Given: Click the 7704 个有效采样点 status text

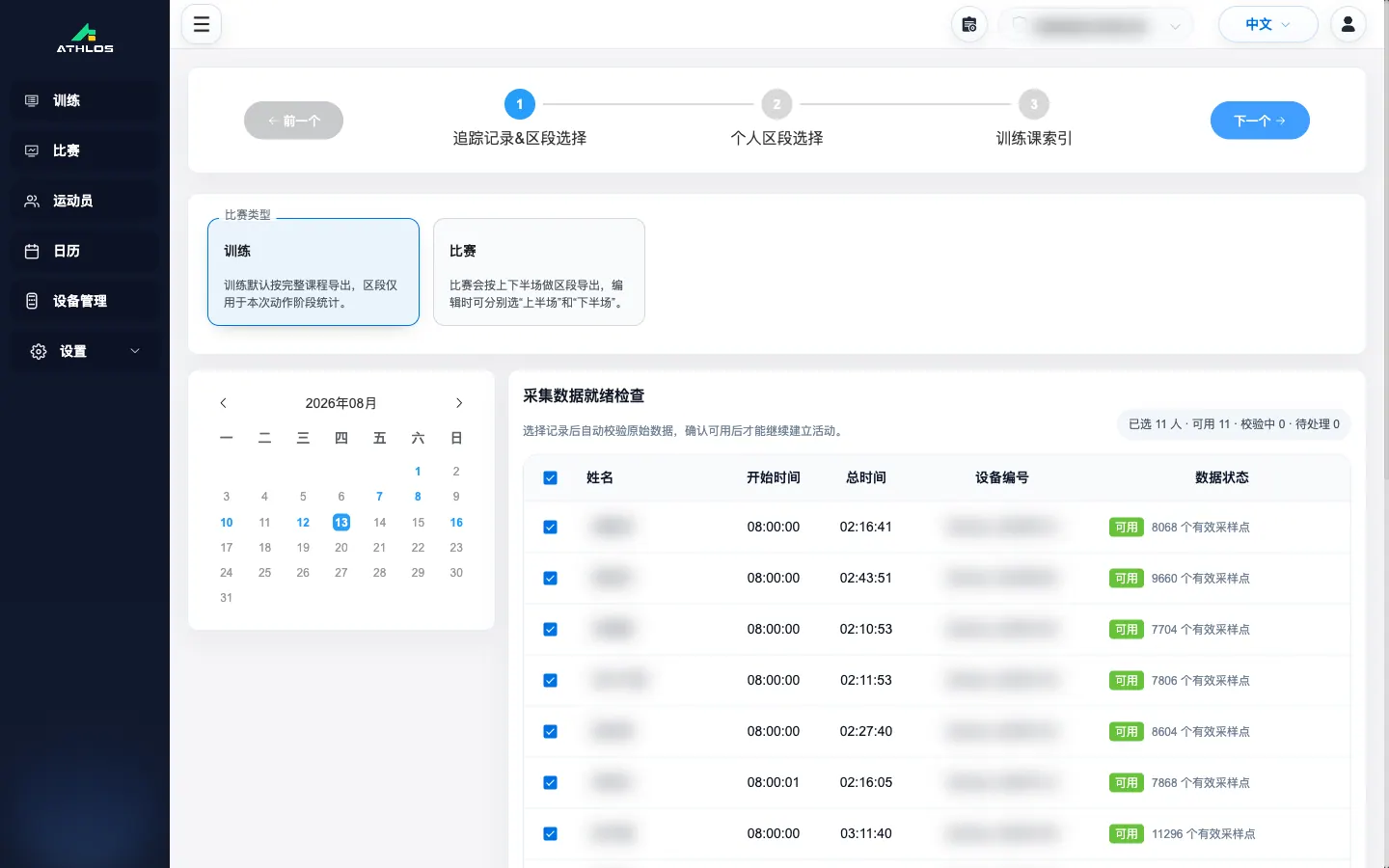Looking at the screenshot, I should tap(1201, 630).
